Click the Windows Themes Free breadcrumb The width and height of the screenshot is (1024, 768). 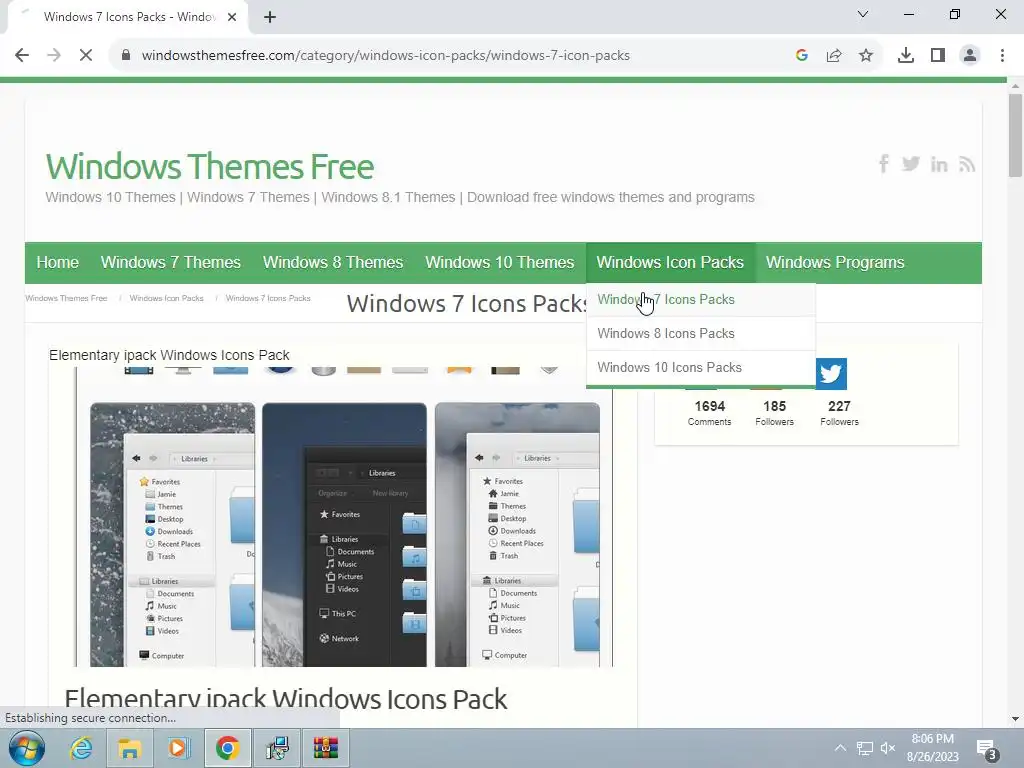pos(66,298)
